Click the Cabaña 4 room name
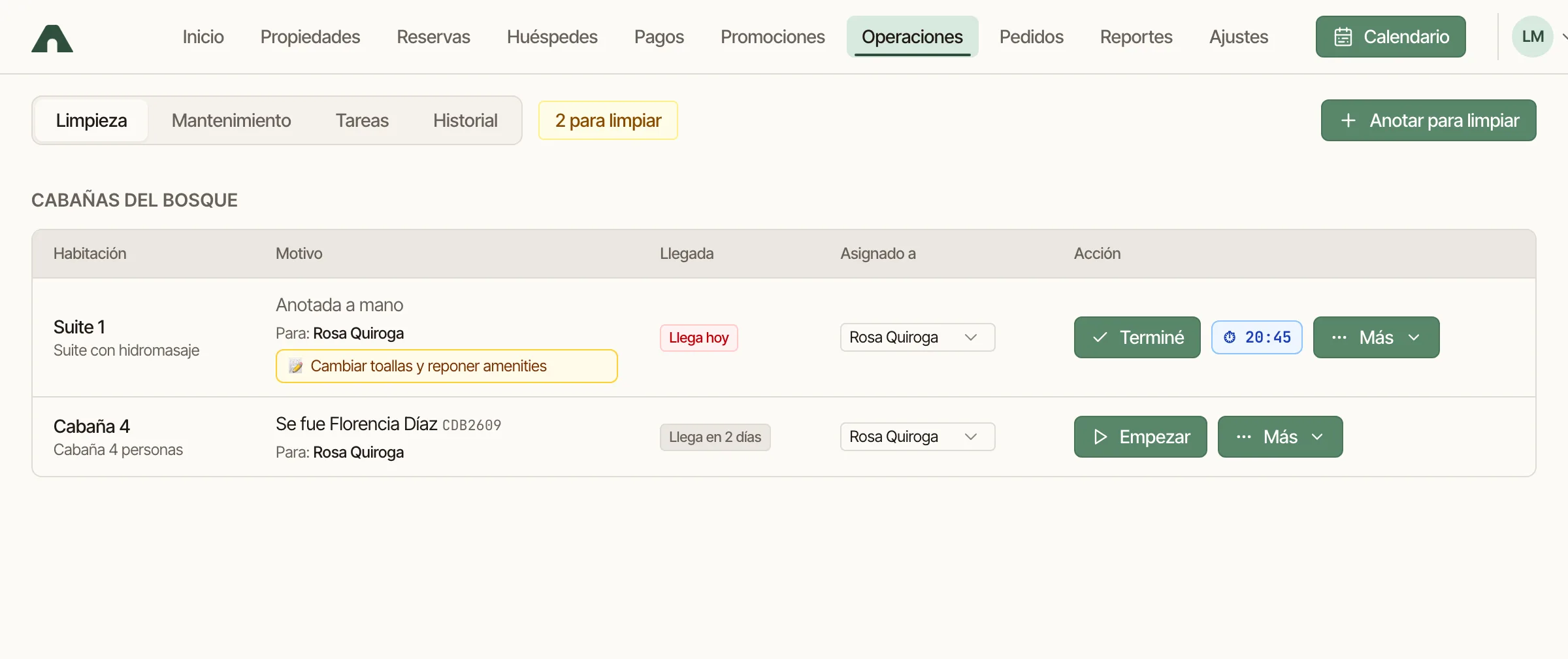The image size is (1568, 659). pos(91,426)
